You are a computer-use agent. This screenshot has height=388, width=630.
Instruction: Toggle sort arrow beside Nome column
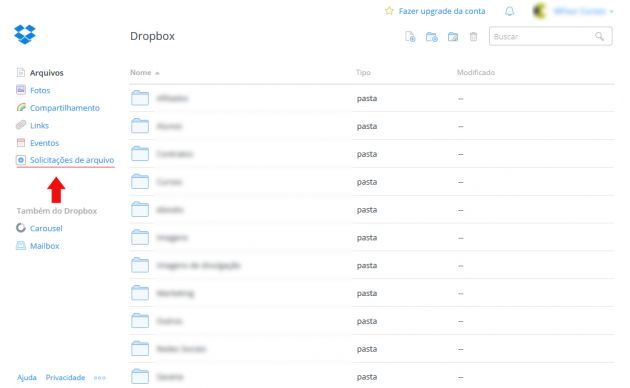(x=157, y=73)
